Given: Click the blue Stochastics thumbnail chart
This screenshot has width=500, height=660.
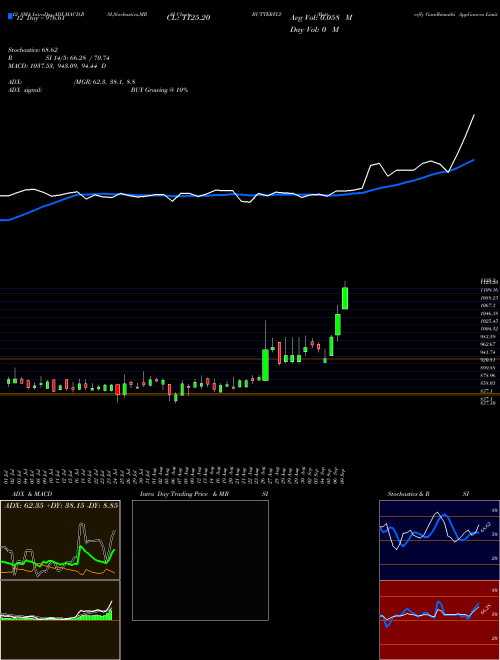Looking at the screenshot, I should [439, 540].
